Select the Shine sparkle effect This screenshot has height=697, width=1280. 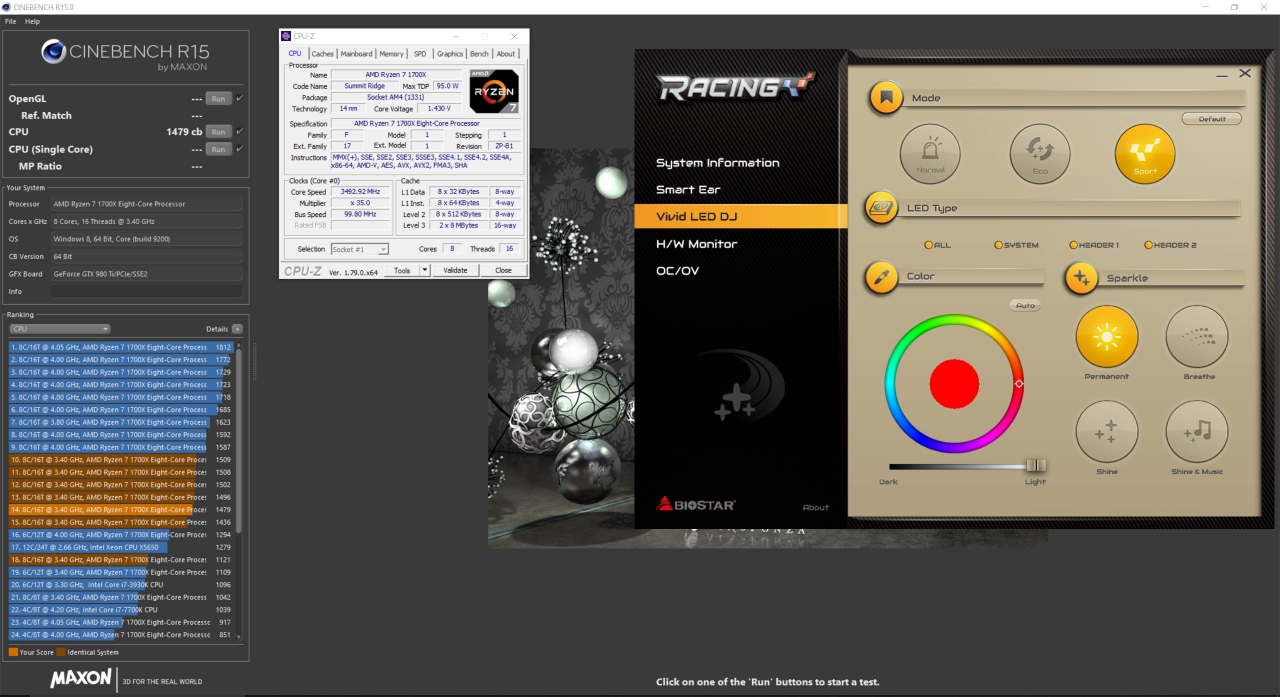click(x=1106, y=432)
